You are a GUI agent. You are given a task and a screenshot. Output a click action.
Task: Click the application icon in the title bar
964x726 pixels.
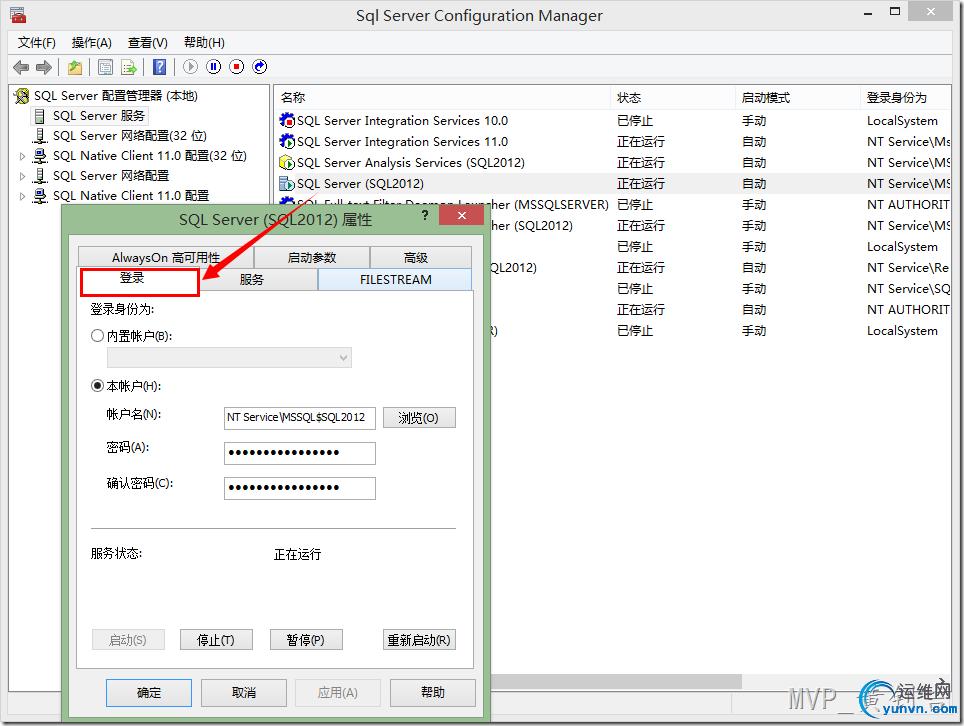click(18, 15)
